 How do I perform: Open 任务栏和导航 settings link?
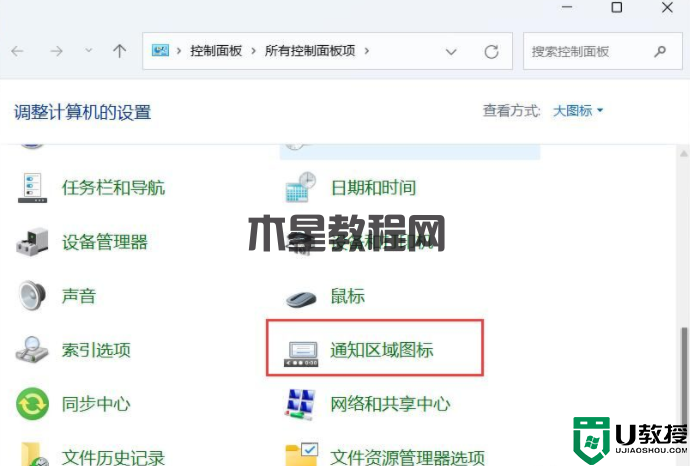point(114,188)
